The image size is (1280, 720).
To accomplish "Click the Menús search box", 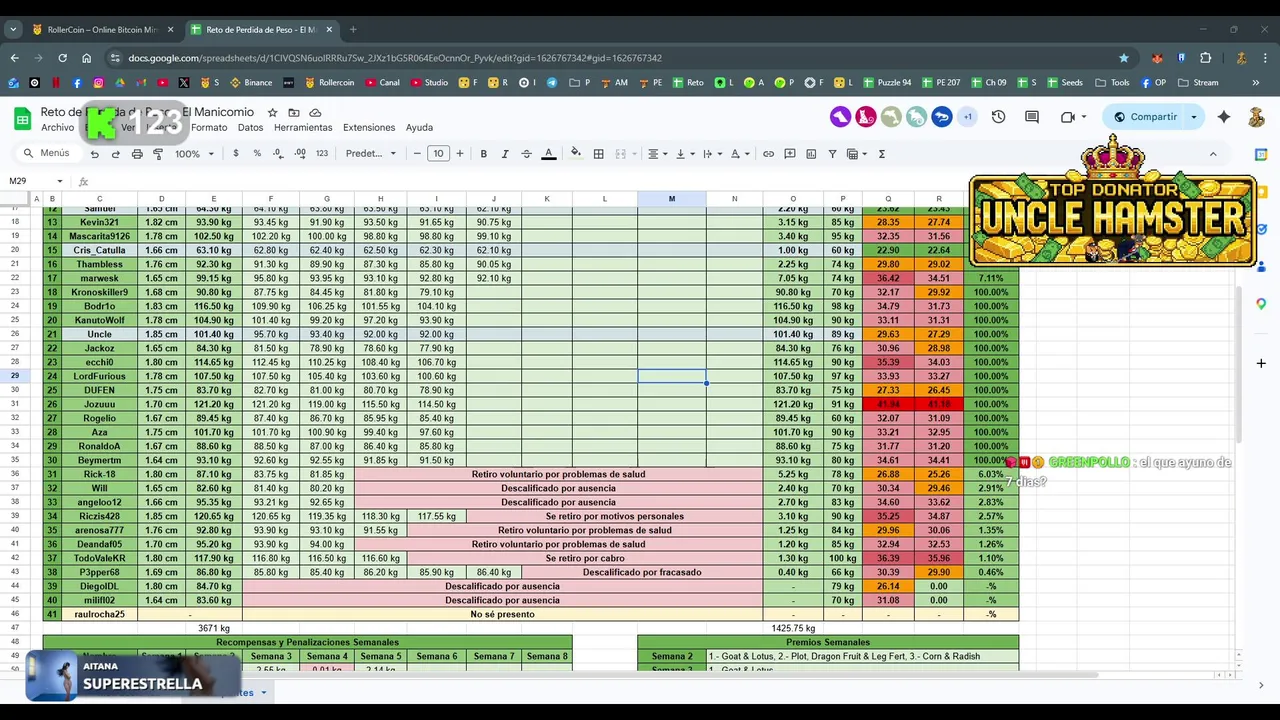I will pos(47,154).
